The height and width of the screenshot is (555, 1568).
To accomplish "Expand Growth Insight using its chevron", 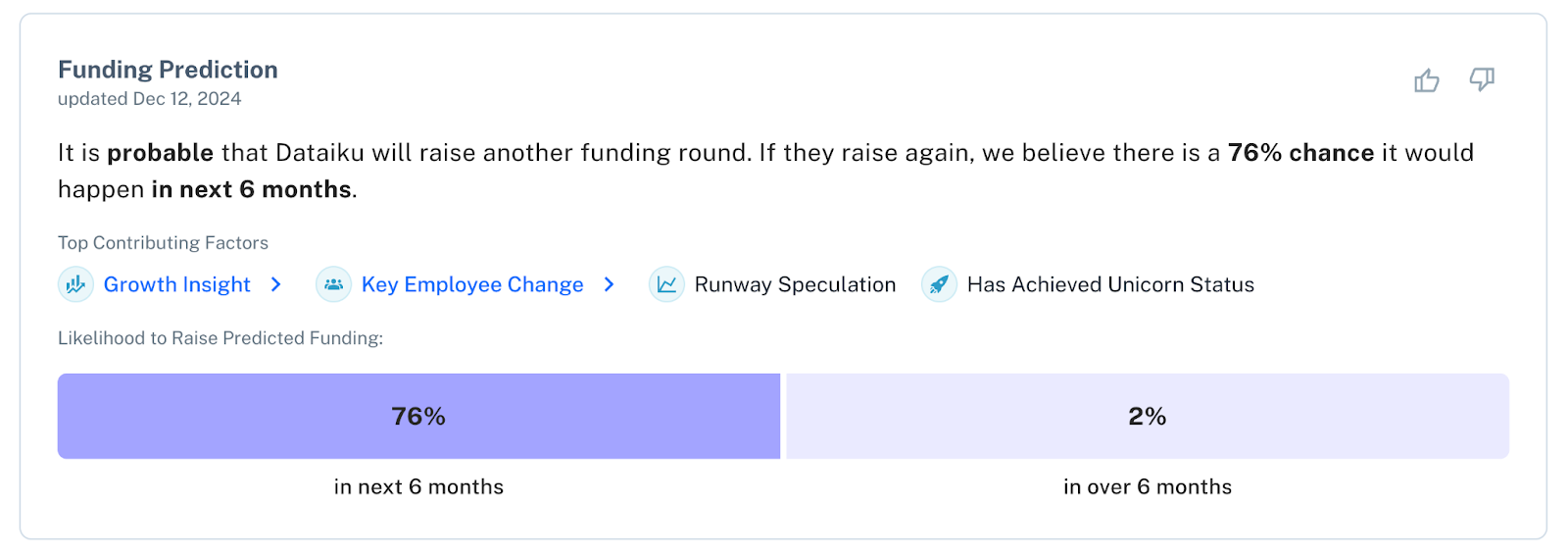I will point(276,285).
